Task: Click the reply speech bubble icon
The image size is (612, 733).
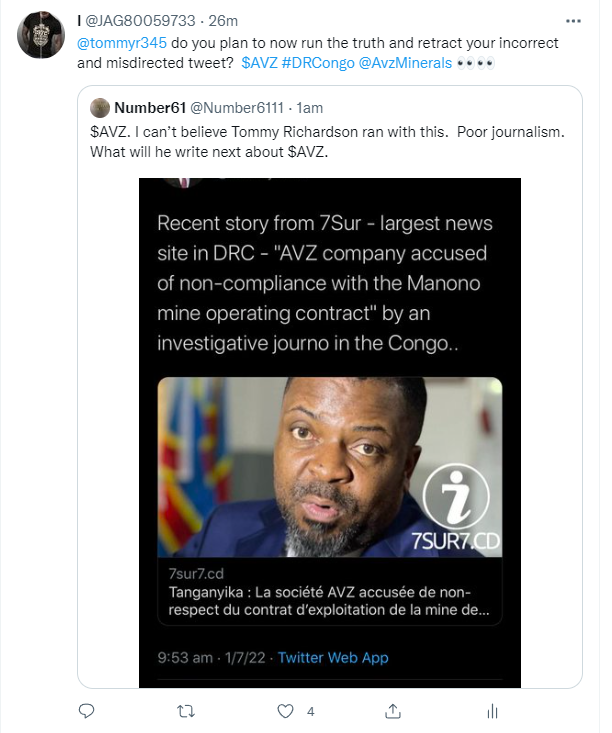Action: 86,712
